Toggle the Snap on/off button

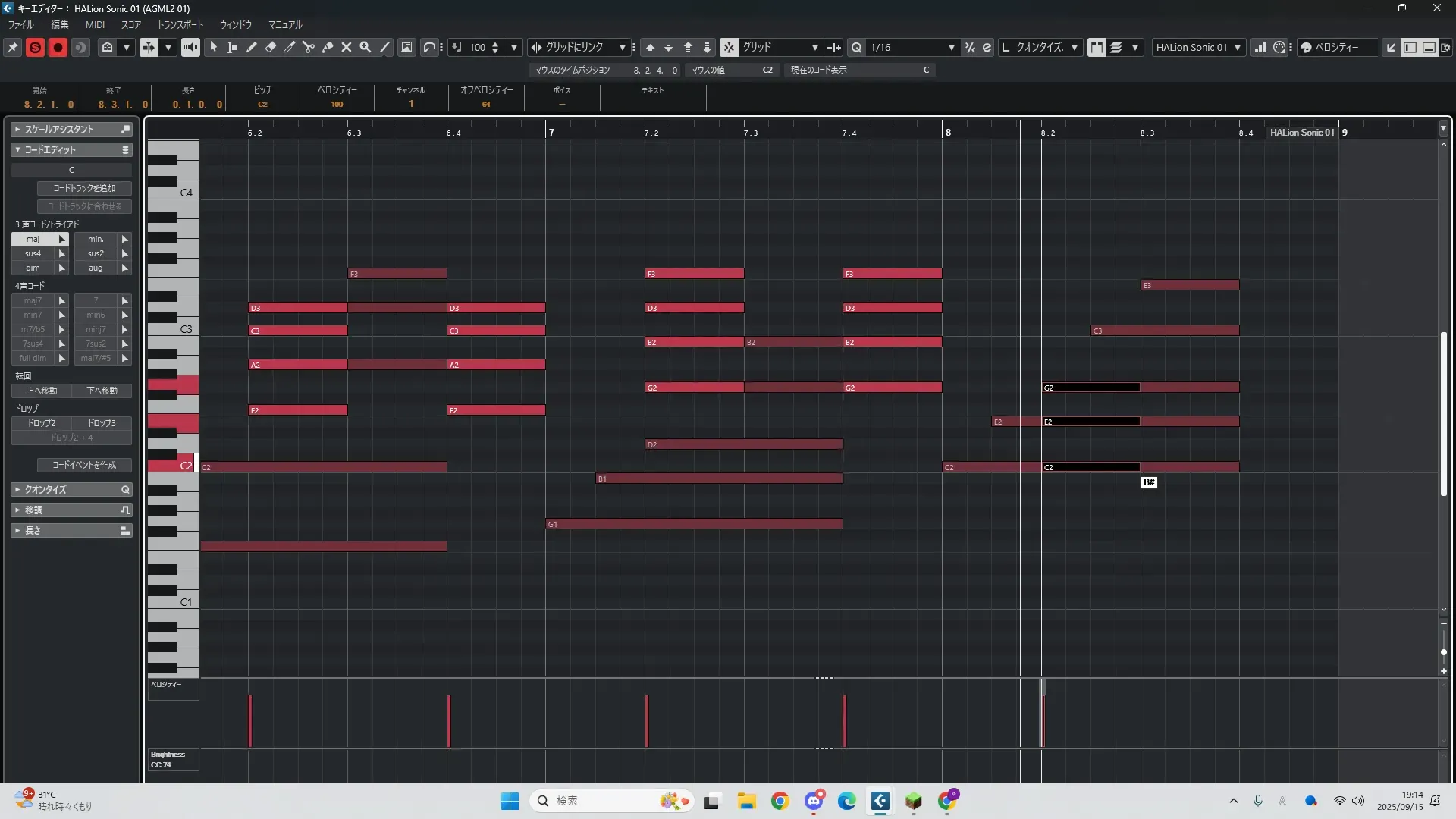[x=728, y=47]
